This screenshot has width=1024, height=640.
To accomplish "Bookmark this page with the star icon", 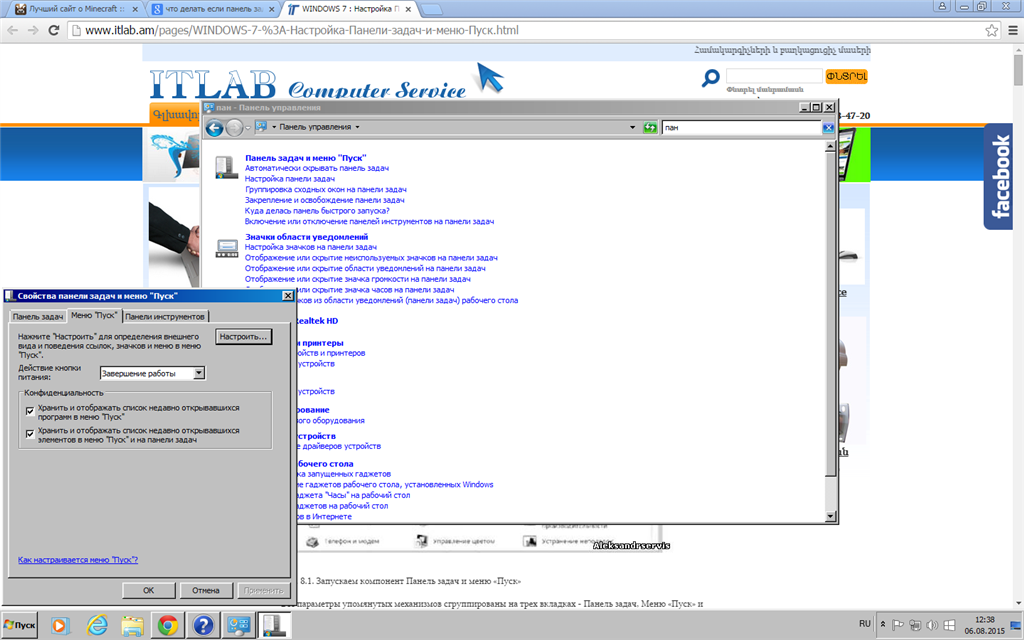I will click(991, 30).
